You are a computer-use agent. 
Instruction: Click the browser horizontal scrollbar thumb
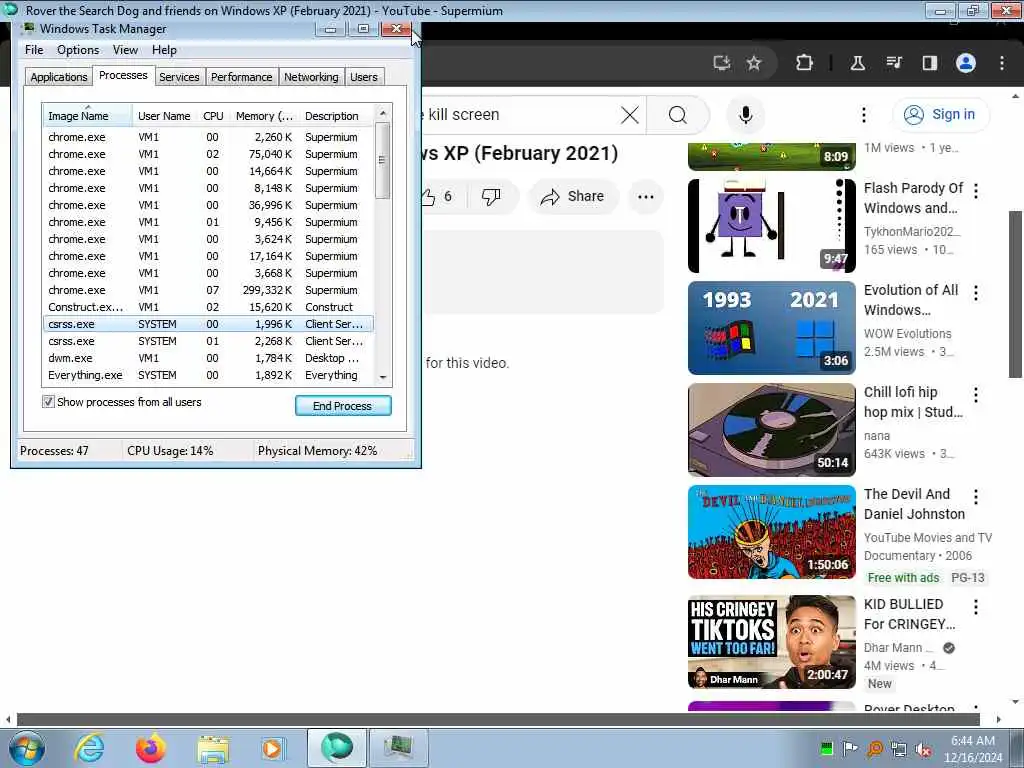(498, 720)
